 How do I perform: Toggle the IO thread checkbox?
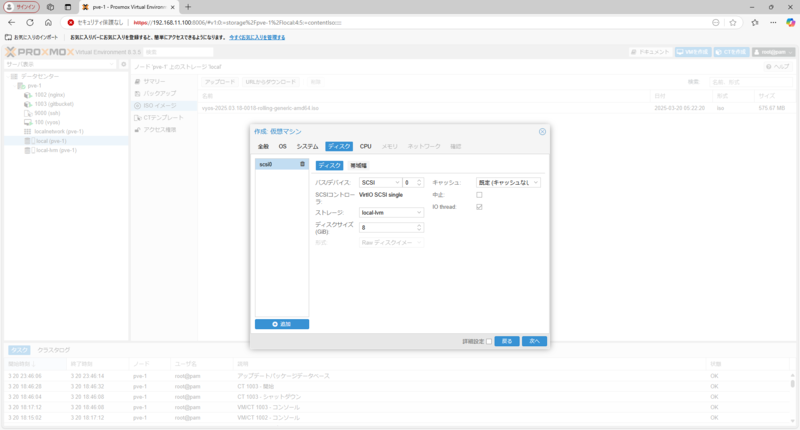point(479,207)
